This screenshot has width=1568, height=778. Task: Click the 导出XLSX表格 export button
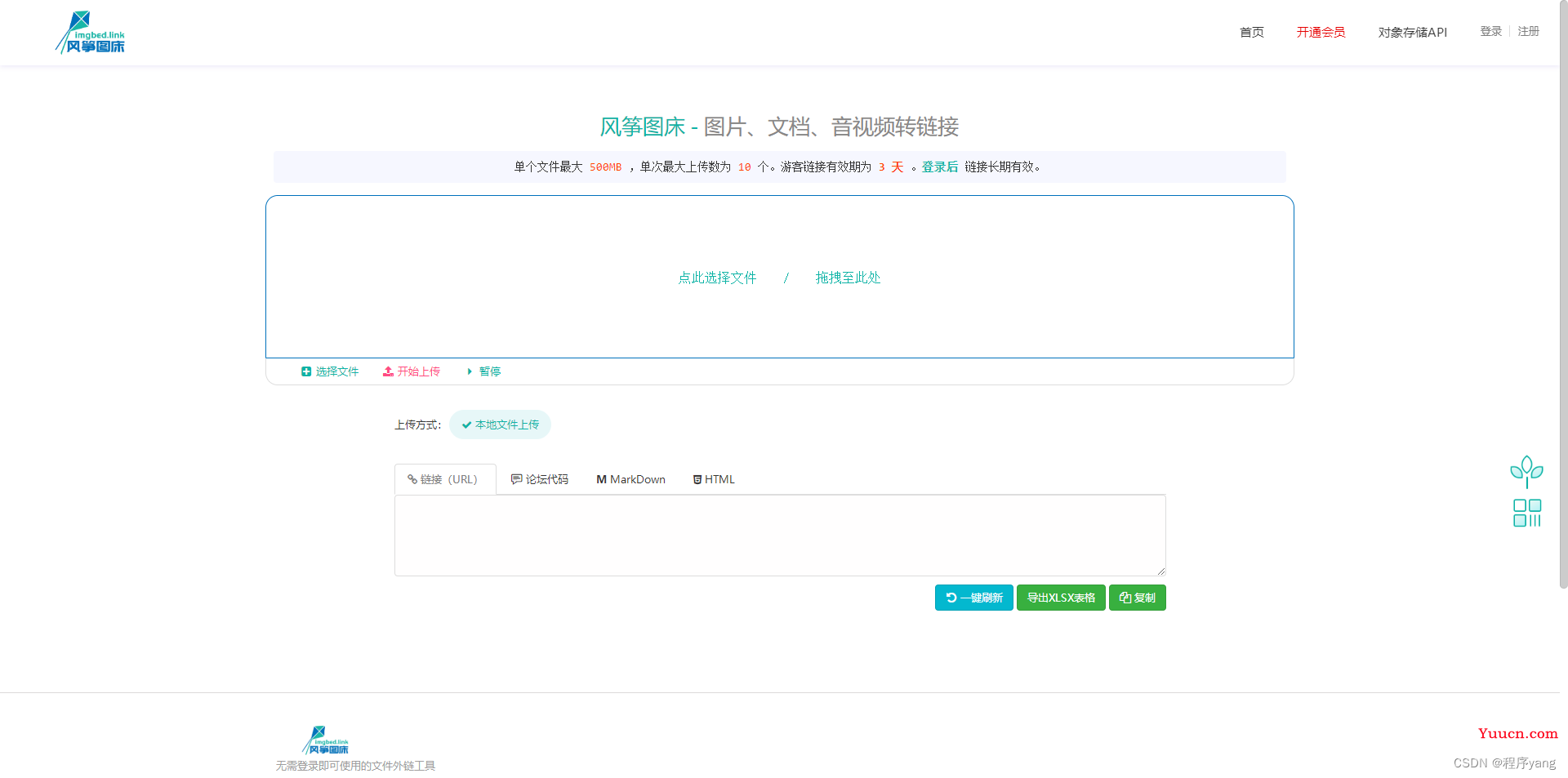[1061, 598]
